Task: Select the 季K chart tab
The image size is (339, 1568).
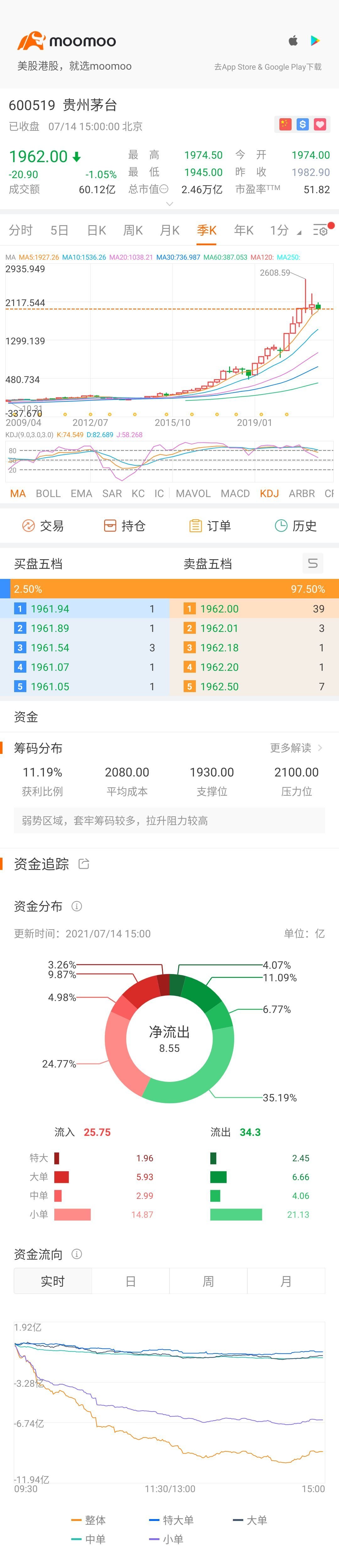Action: tap(207, 230)
